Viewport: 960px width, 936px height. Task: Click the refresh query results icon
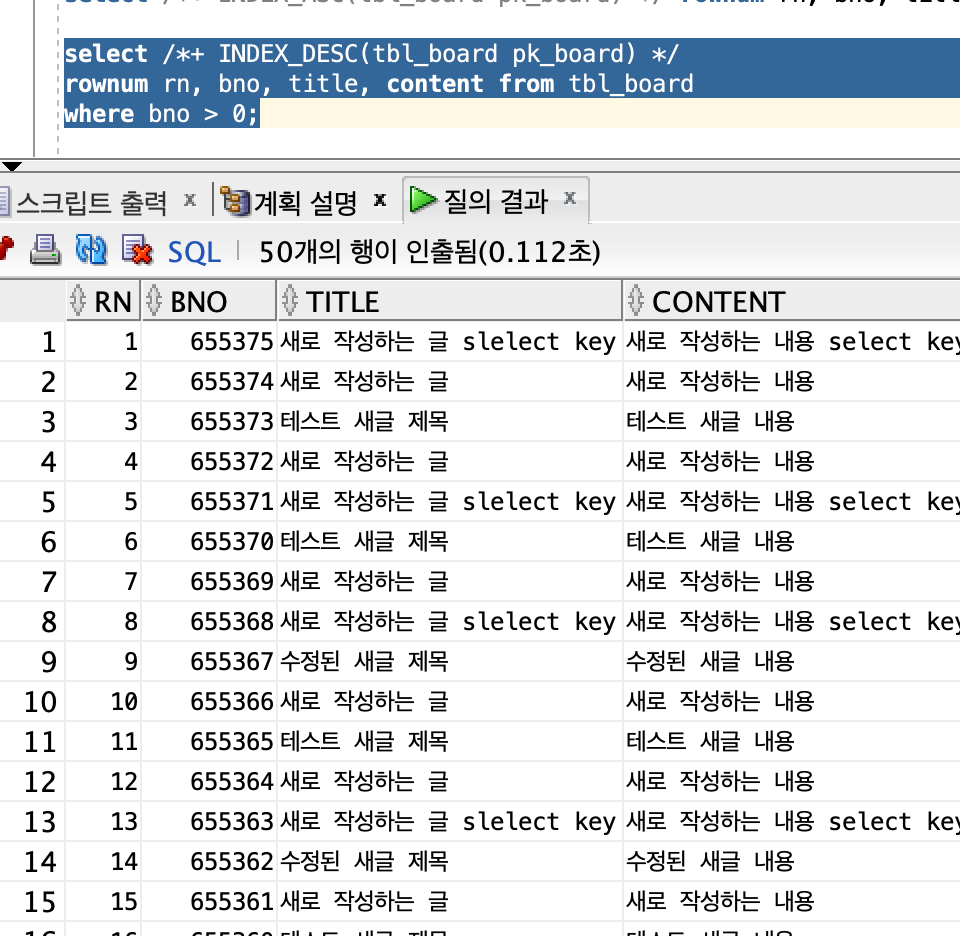[91, 250]
